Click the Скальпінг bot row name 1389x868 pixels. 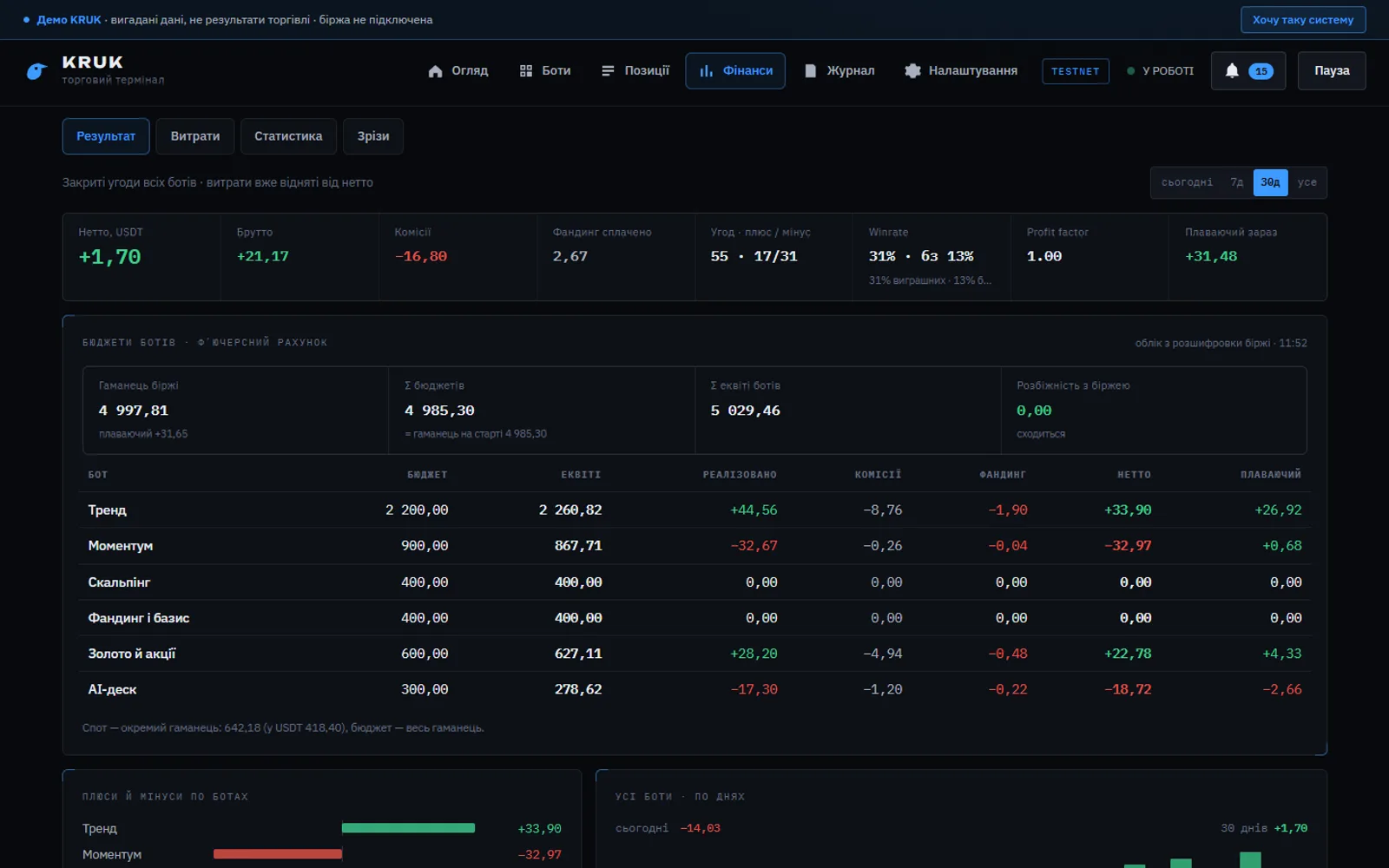[x=119, y=582]
